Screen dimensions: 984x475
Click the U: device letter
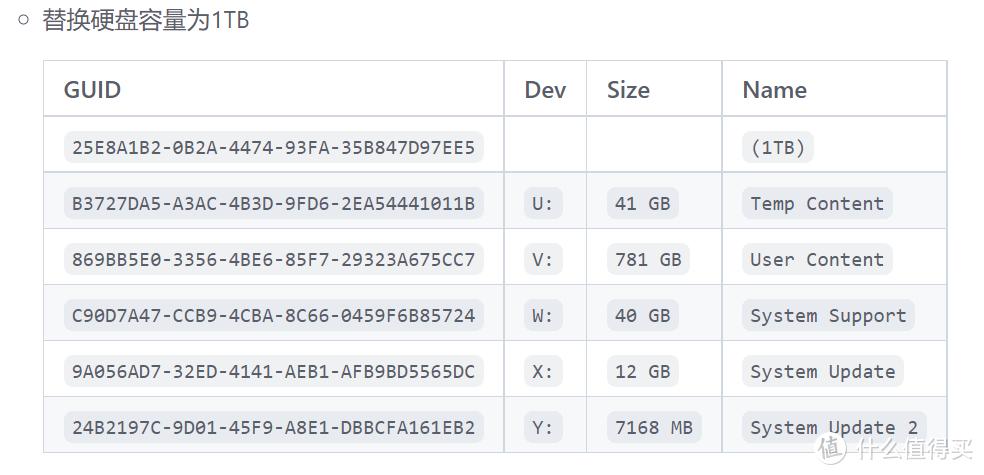pos(543,204)
